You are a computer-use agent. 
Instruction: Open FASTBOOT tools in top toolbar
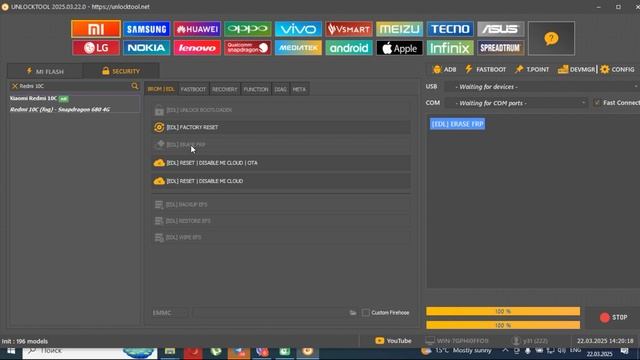tap(485, 69)
